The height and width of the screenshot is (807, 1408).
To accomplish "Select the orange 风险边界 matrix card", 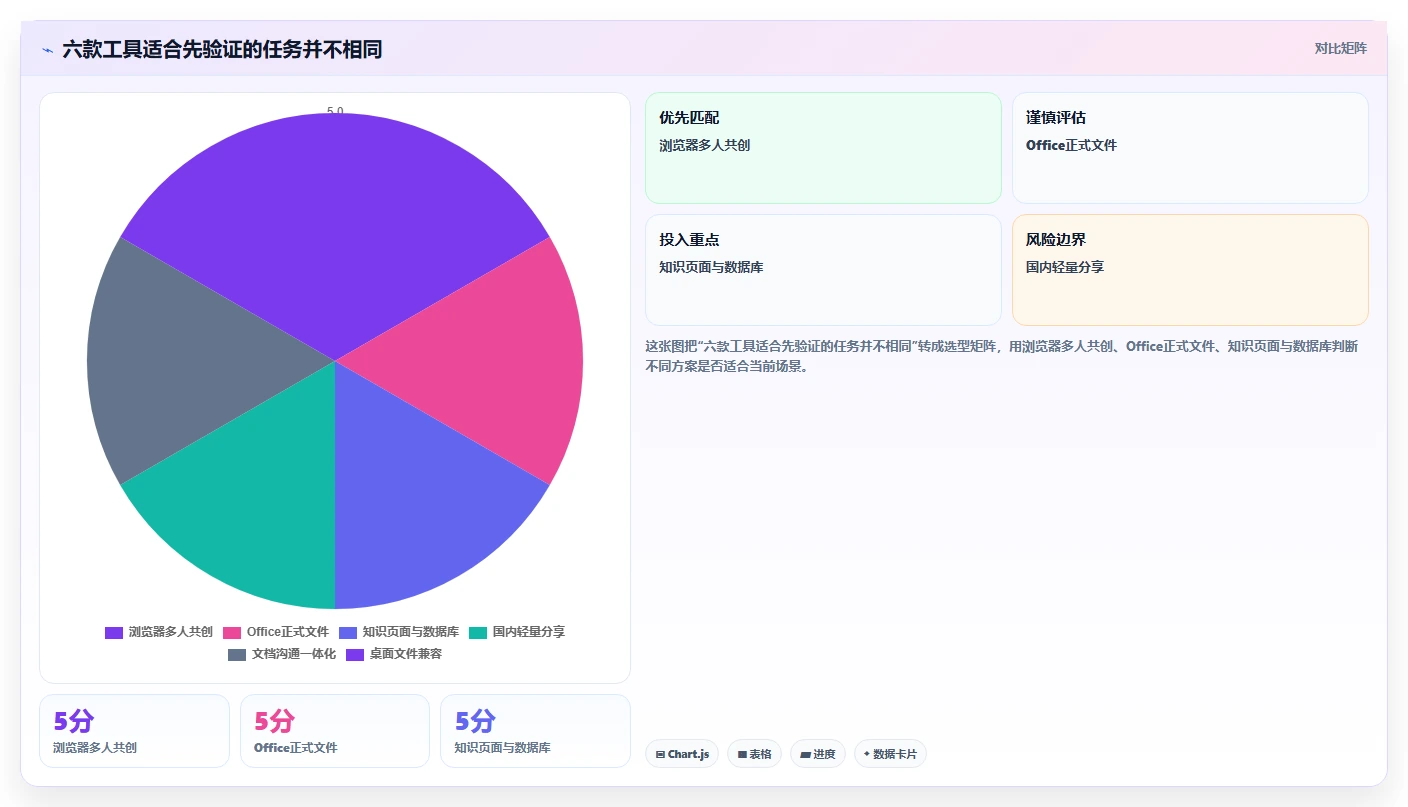I will coord(1190,270).
